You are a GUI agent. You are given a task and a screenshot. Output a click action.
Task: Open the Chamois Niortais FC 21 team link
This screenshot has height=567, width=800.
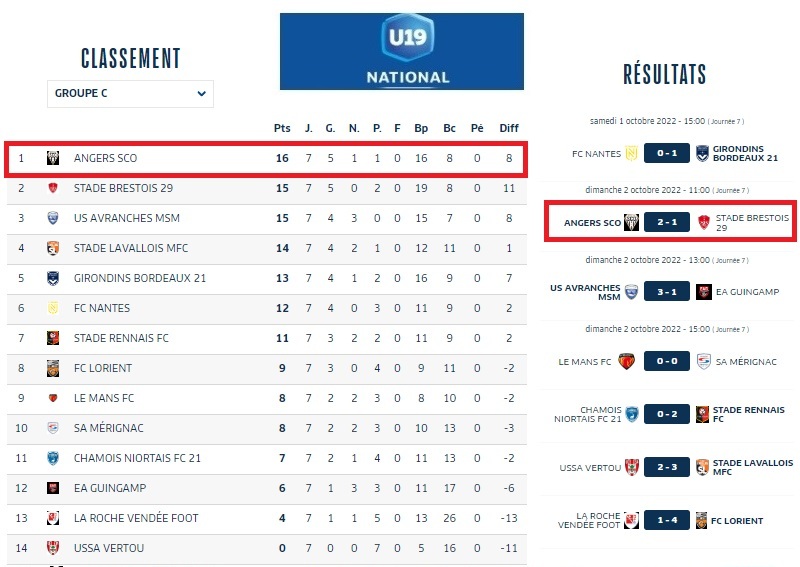pos(137,458)
